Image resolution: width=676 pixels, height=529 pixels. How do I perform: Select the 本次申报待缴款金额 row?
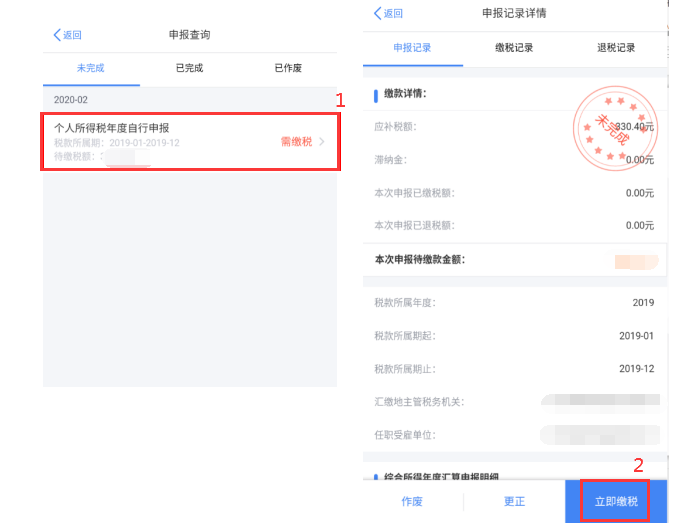(x=514, y=260)
